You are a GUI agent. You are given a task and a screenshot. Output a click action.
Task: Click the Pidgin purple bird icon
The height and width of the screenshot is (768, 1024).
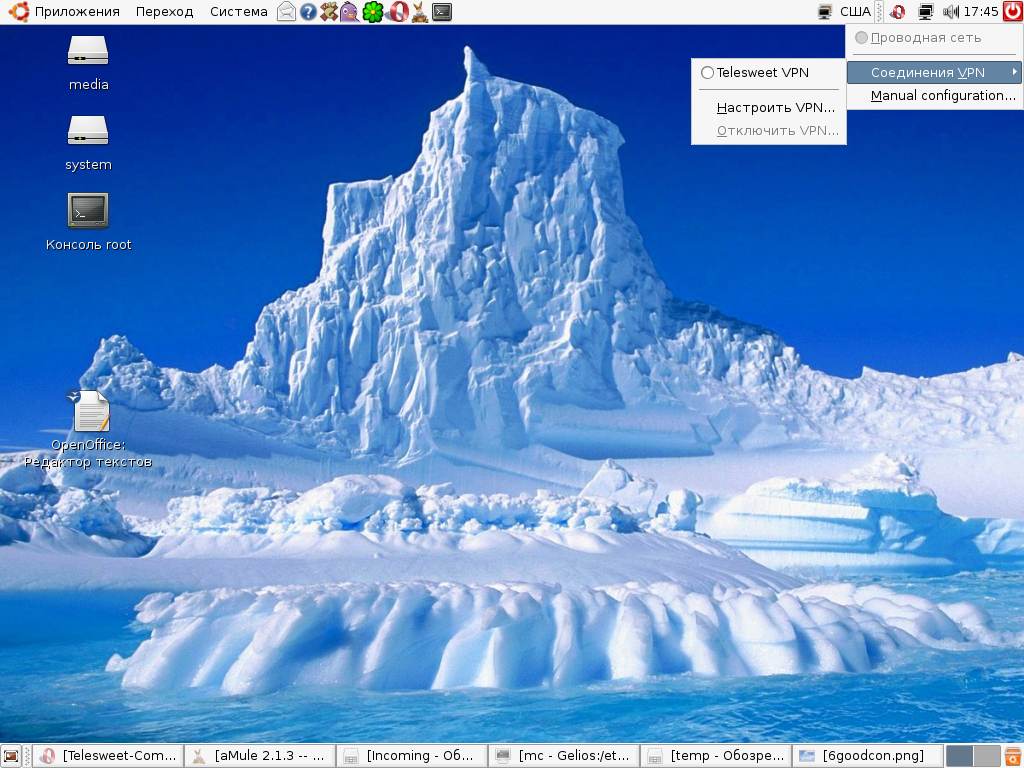[x=349, y=12]
